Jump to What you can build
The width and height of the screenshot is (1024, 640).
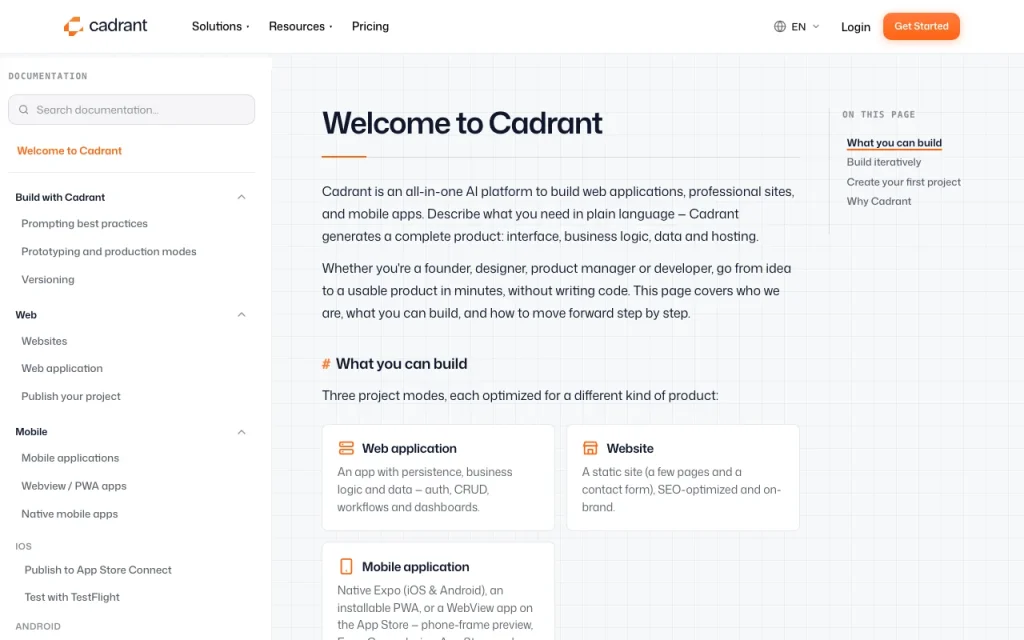click(x=894, y=143)
